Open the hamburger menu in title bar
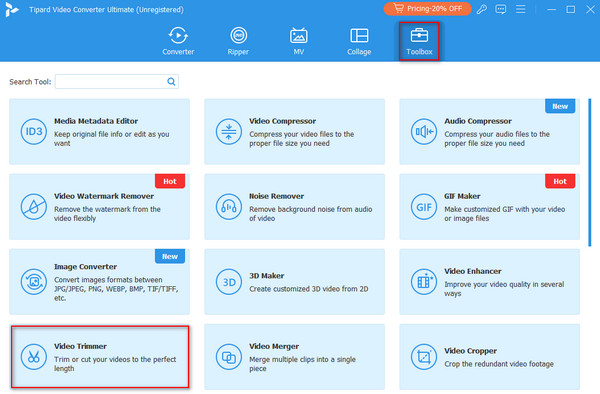600x394 pixels. 520,9
